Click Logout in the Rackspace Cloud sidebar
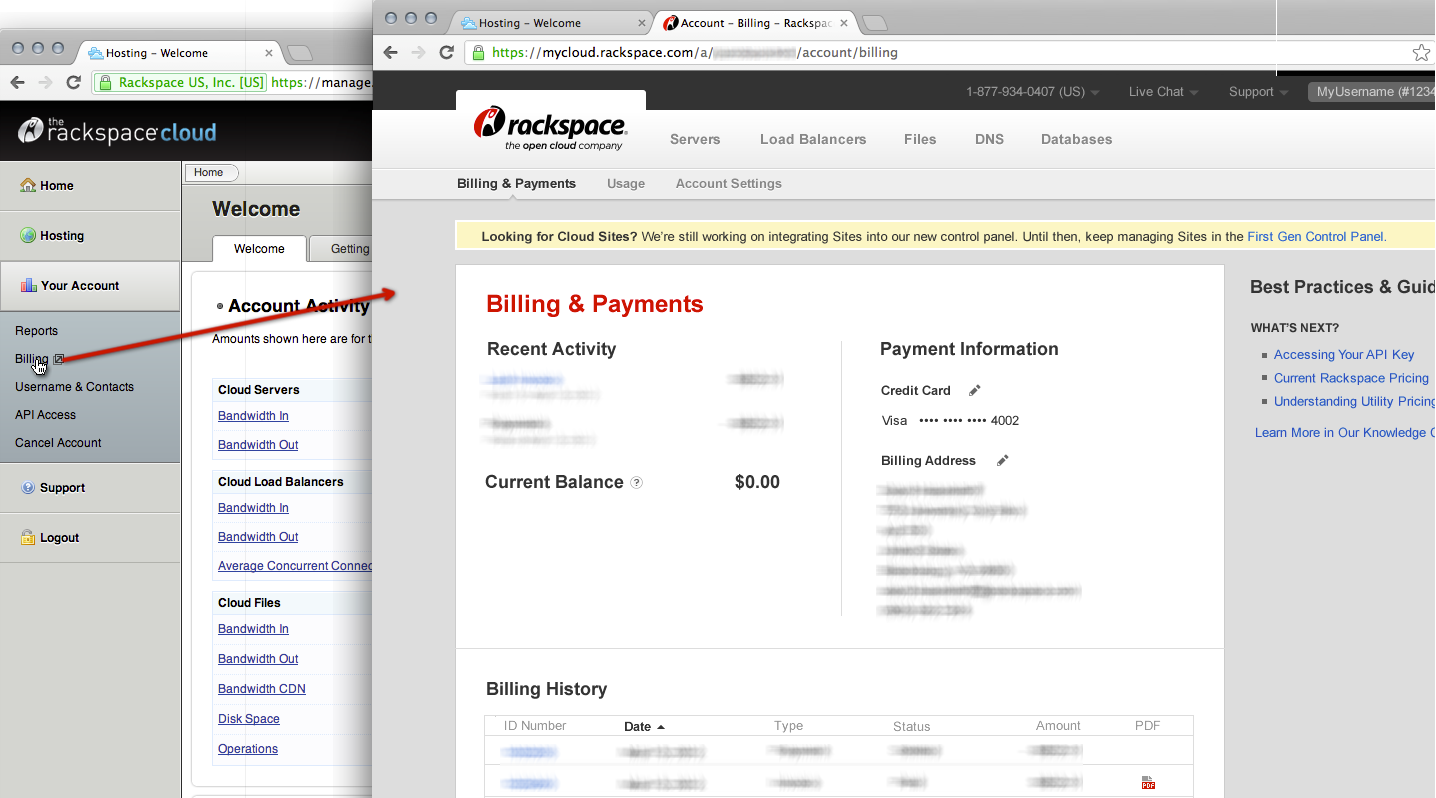 (x=90, y=538)
